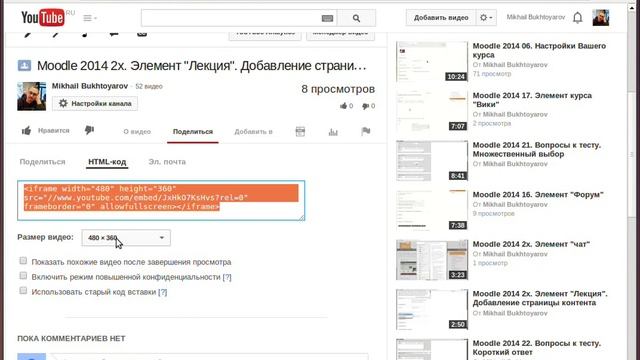640x360 pixels.
Task: Click ПОКА КОММЕНТАРИЕВ НЕТ heading
Action: 71,338
